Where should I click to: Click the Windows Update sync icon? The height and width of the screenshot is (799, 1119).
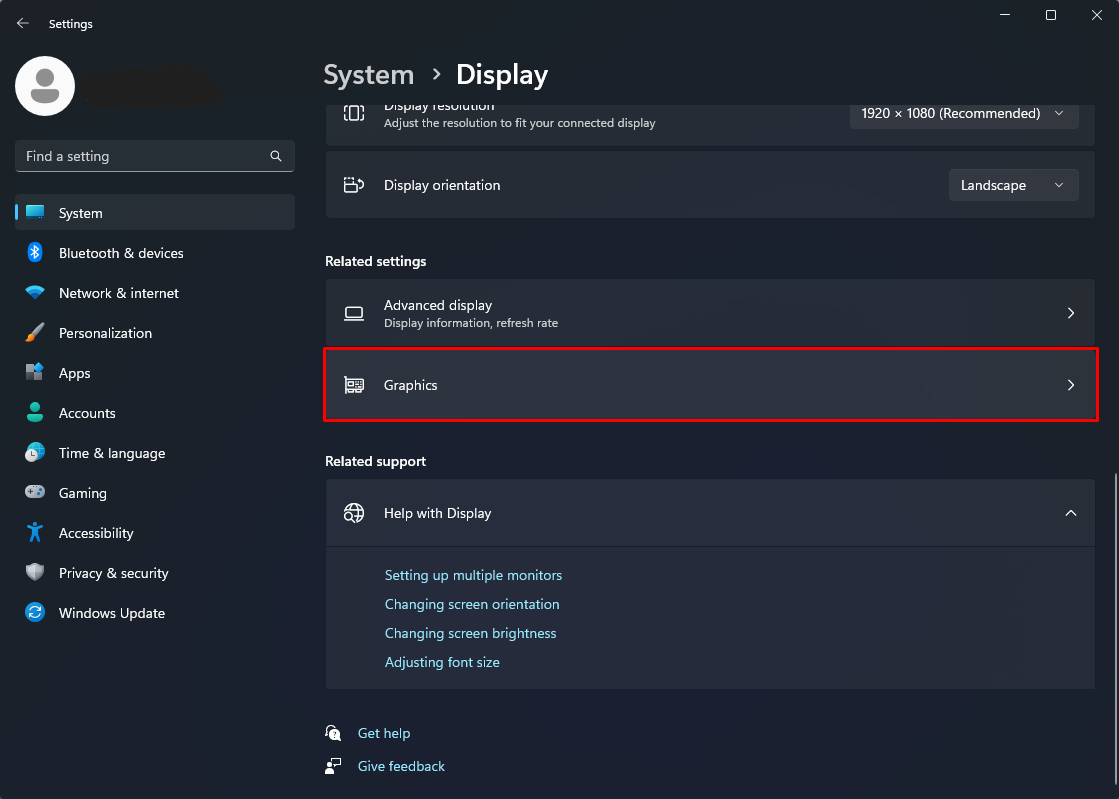click(x=35, y=613)
